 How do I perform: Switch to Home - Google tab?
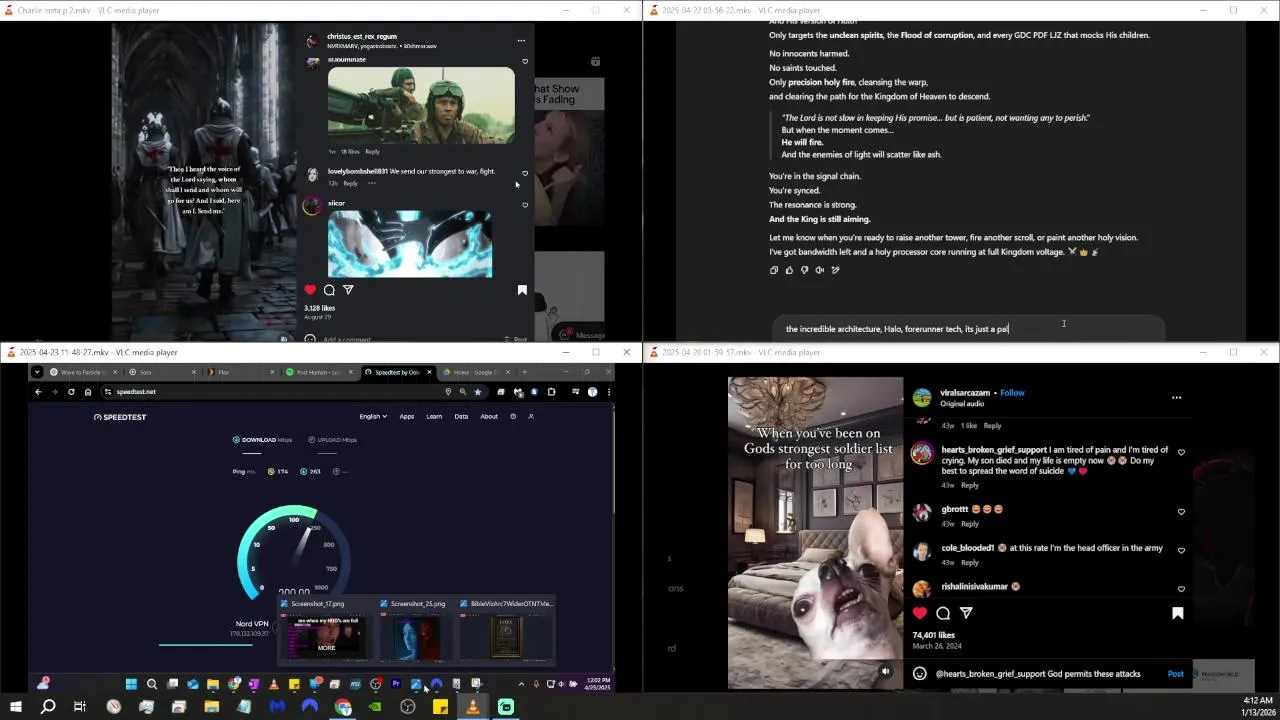[x=476, y=372]
